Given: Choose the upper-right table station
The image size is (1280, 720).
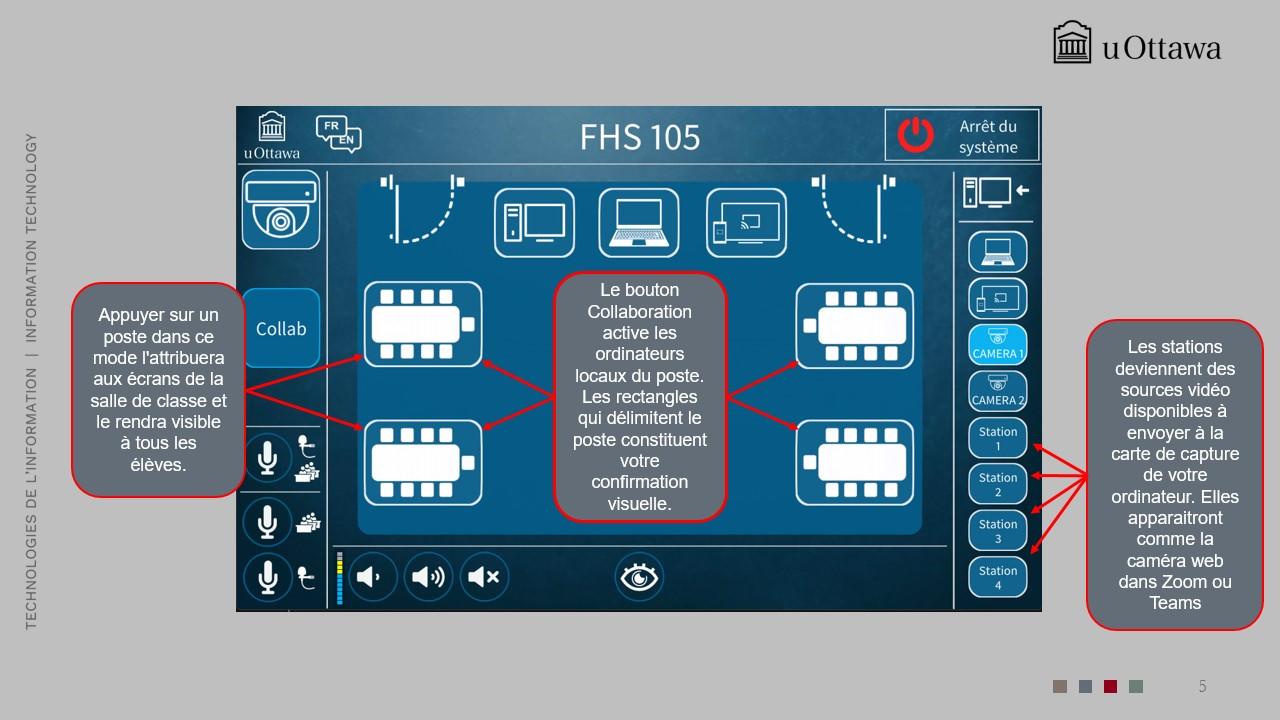Looking at the screenshot, I should coord(855,325).
